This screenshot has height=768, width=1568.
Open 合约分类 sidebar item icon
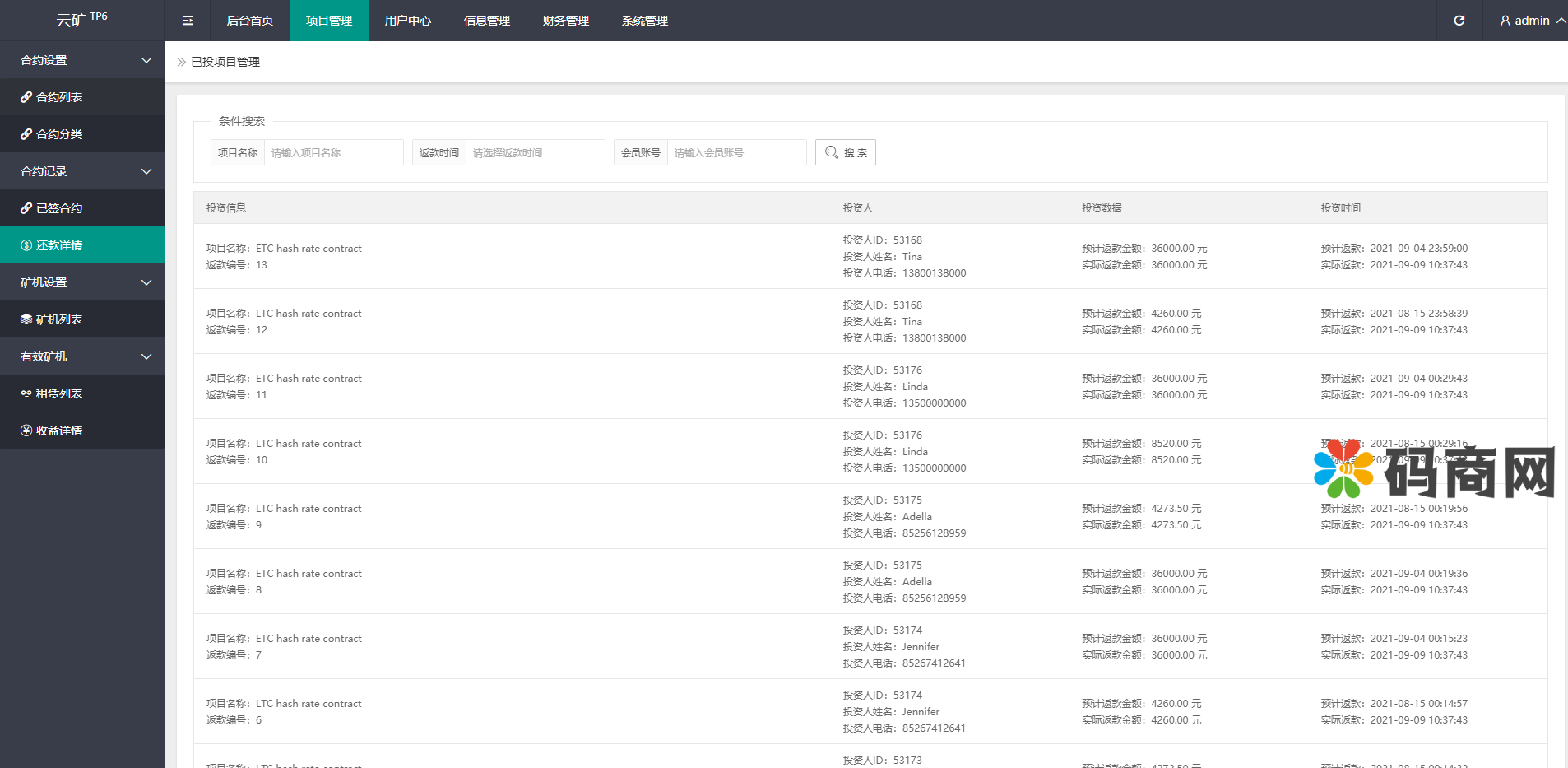pos(26,134)
